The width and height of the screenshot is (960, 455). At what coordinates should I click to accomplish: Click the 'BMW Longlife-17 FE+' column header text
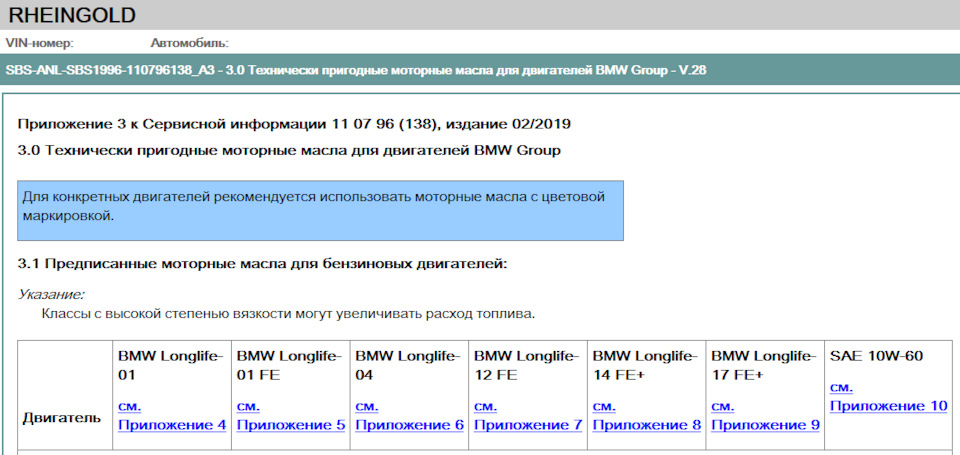765,366
